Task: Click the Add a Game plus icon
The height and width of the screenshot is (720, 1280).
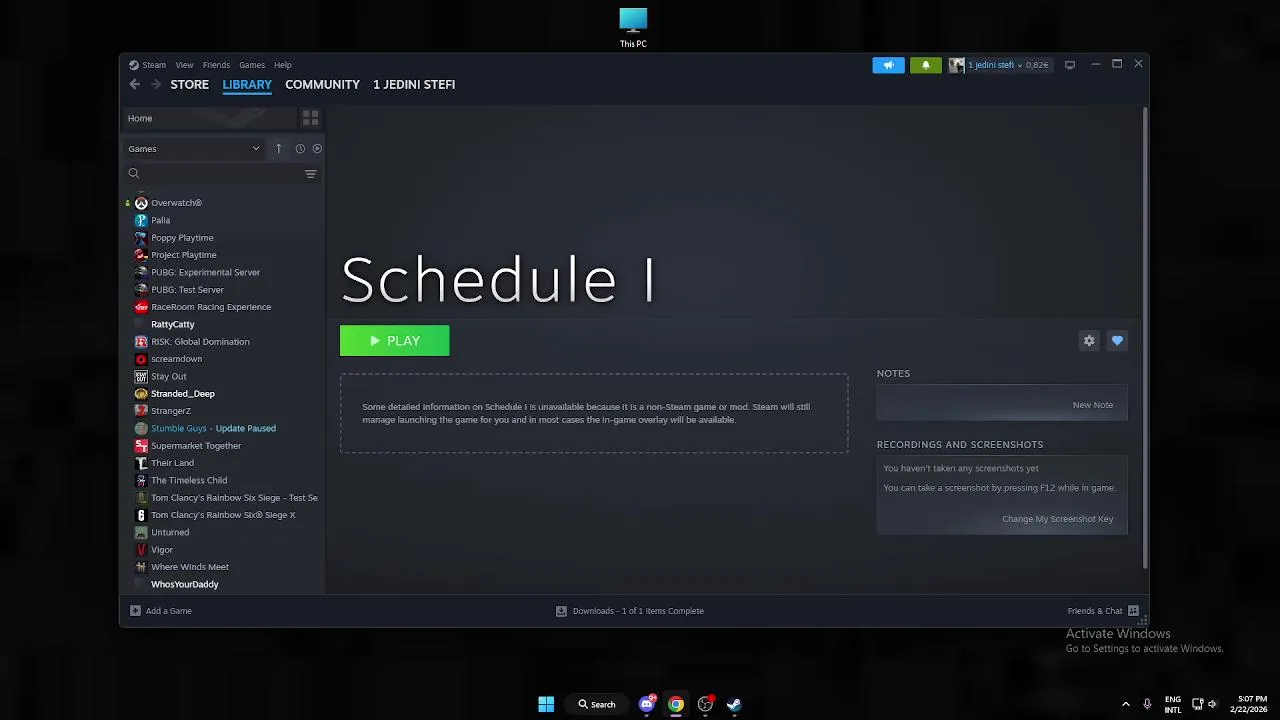Action: [135, 611]
